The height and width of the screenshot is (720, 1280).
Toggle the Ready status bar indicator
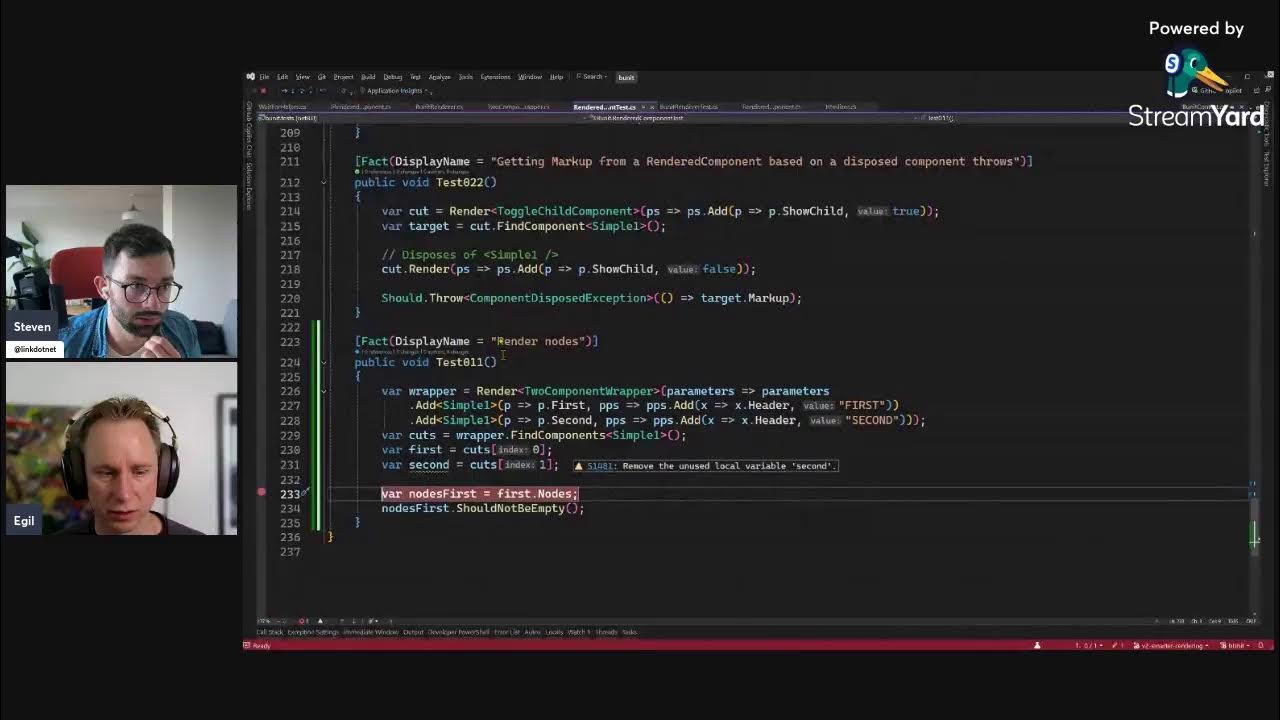click(x=261, y=645)
